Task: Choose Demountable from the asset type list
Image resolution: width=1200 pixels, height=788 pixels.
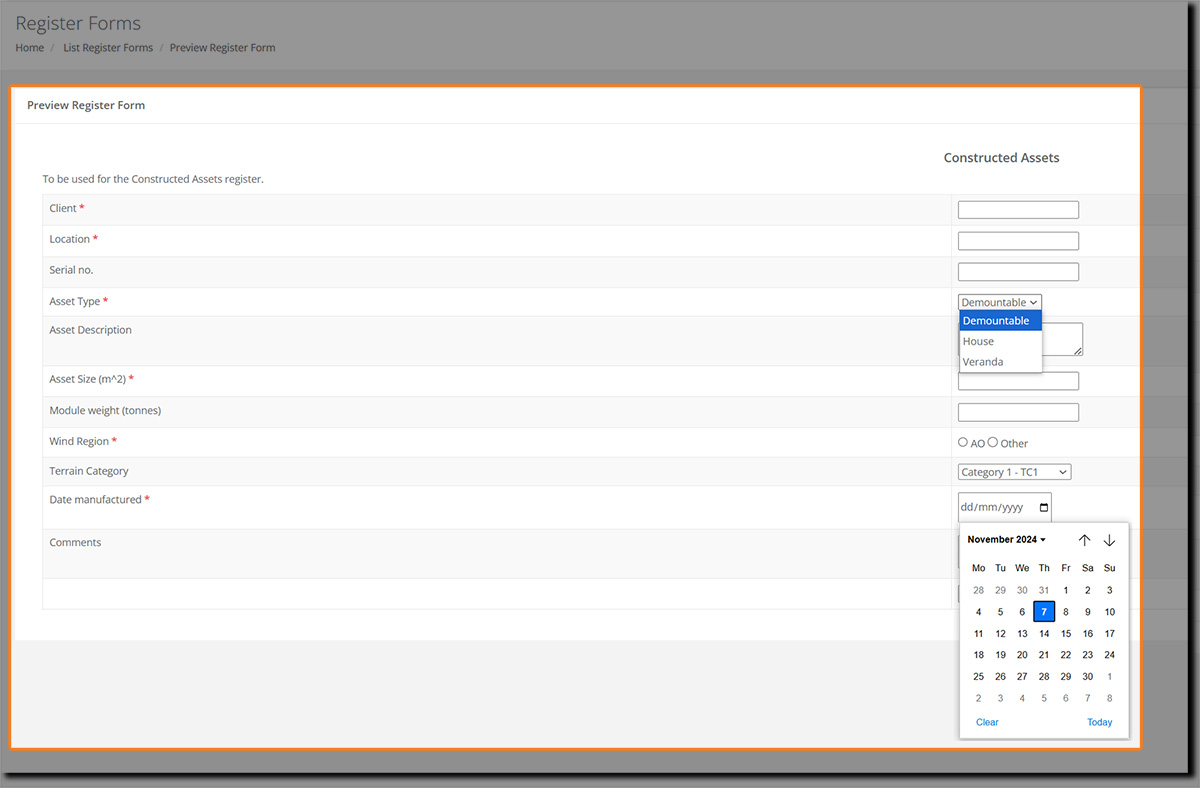Action: point(1001,321)
